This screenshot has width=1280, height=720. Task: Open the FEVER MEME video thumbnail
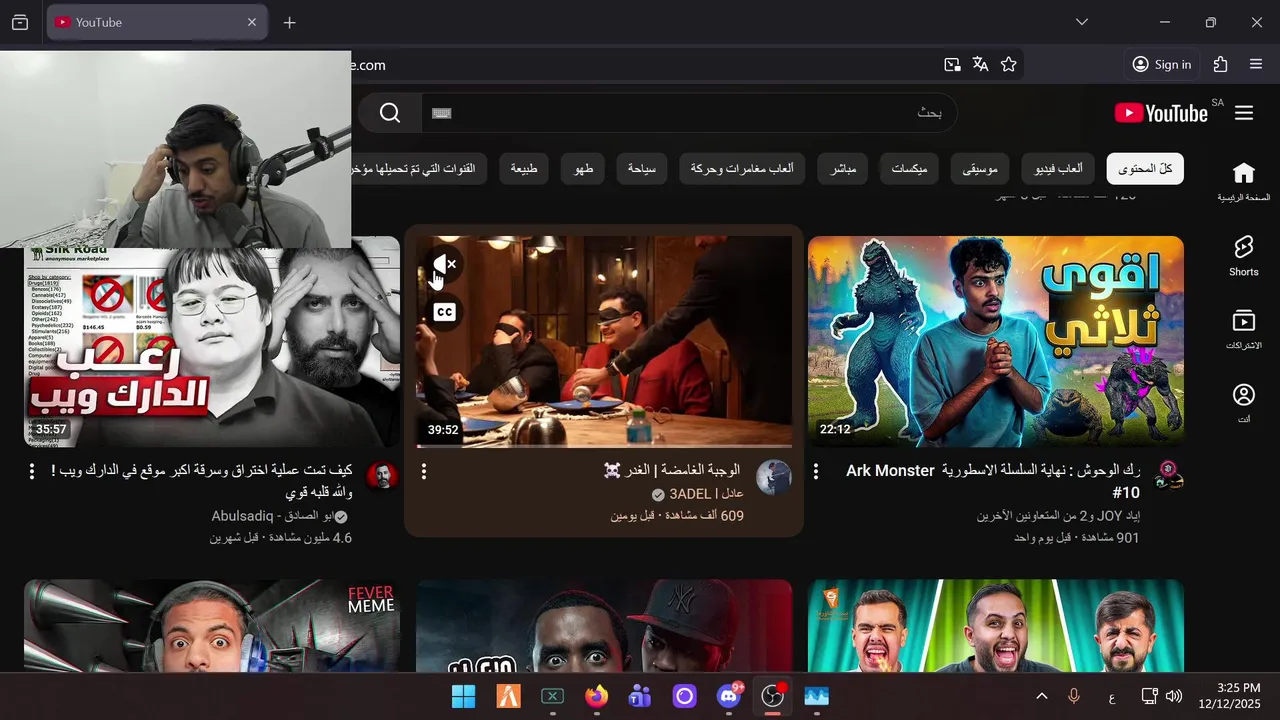click(x=212, y=626)
